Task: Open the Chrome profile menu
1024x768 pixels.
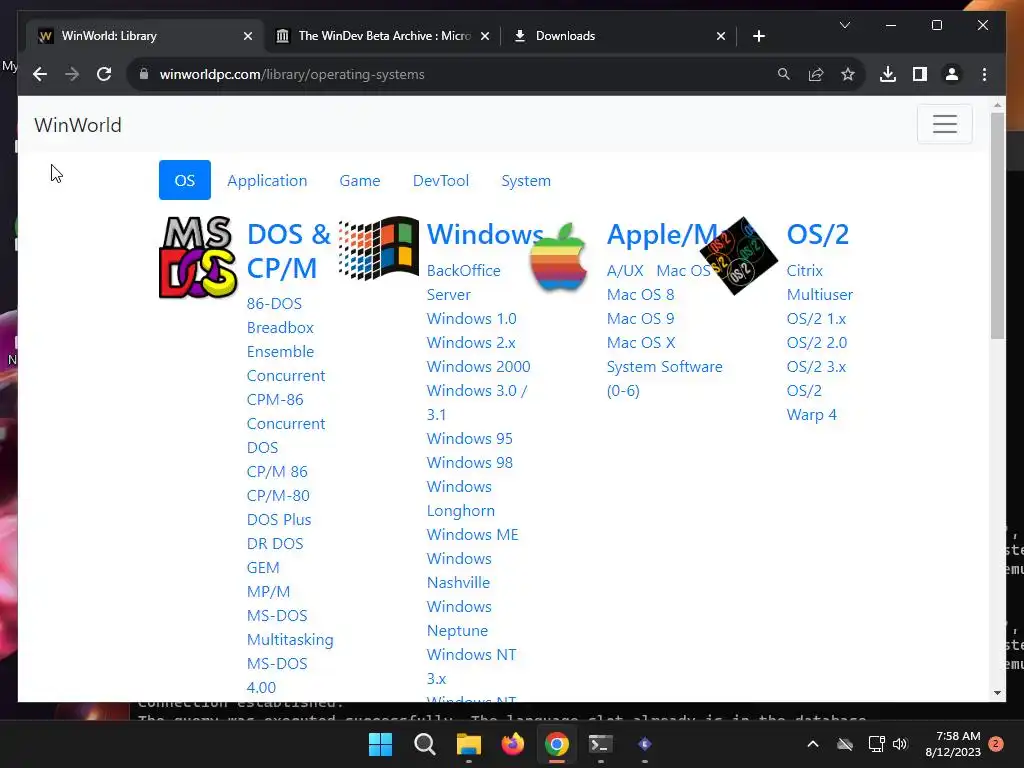Action: [952, 74]
